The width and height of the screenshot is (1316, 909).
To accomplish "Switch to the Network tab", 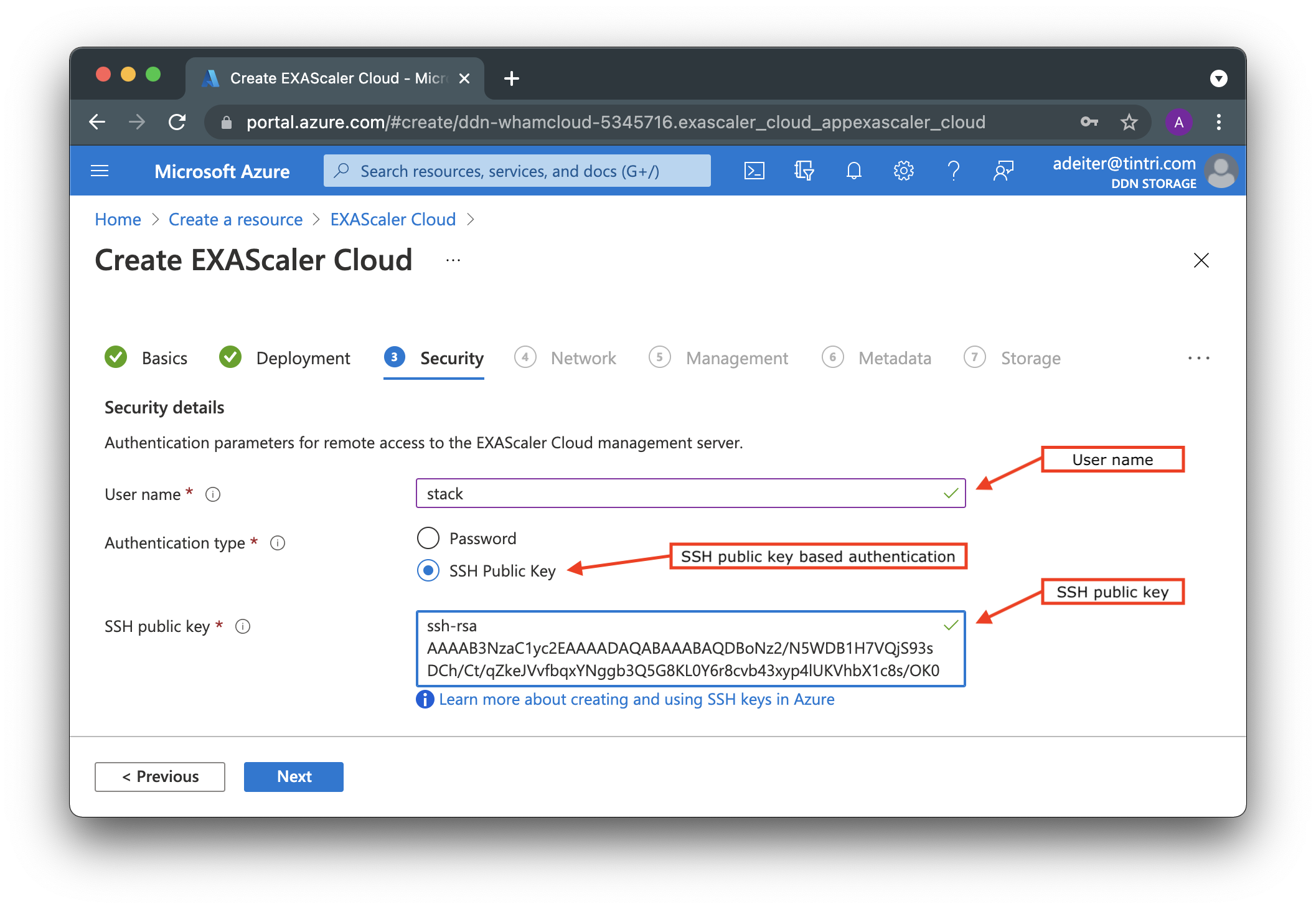I will pyautogui.click(x=583, y=358).
